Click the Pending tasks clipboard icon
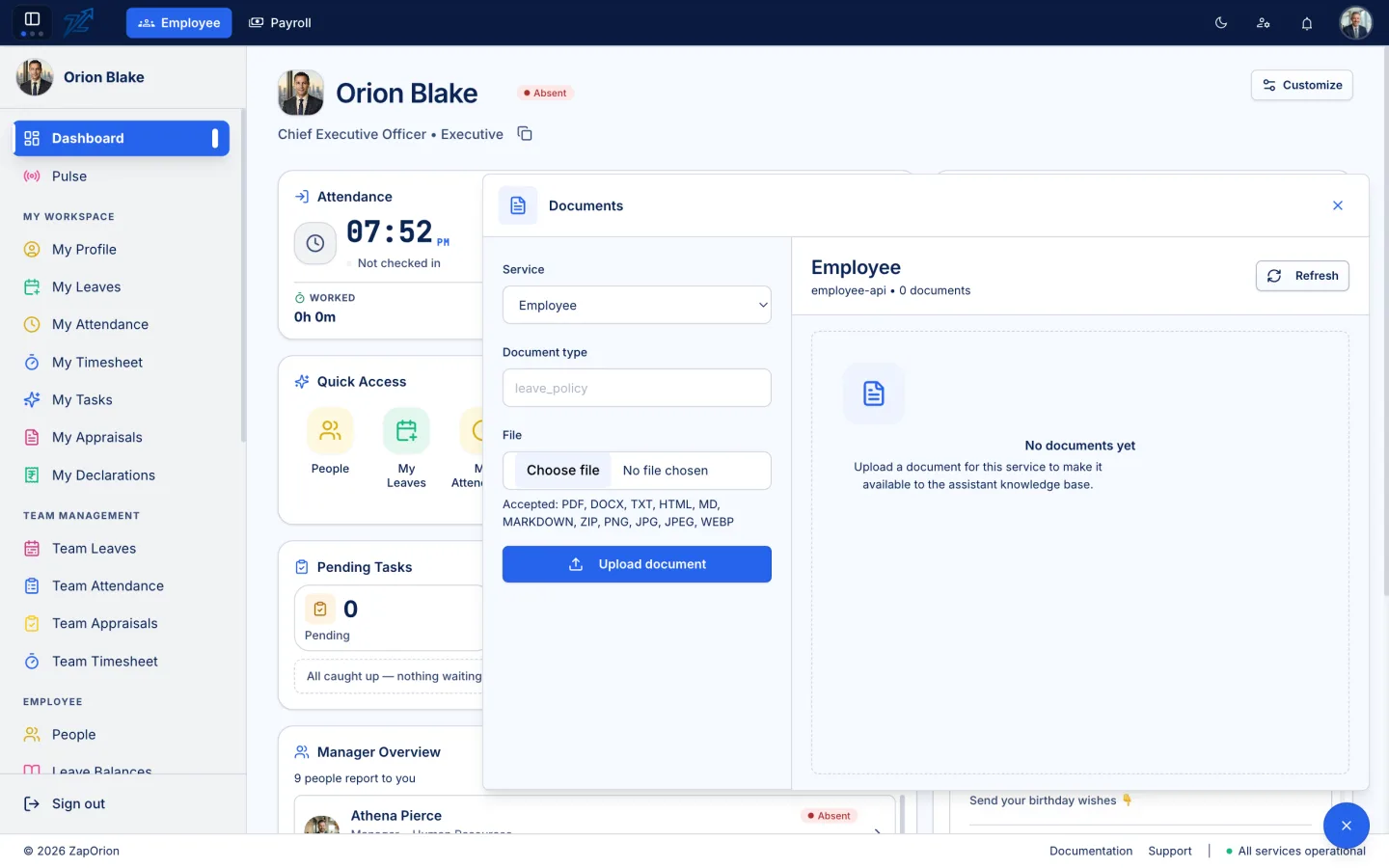This screenshot has width=1389, height=868. (320, 609)
